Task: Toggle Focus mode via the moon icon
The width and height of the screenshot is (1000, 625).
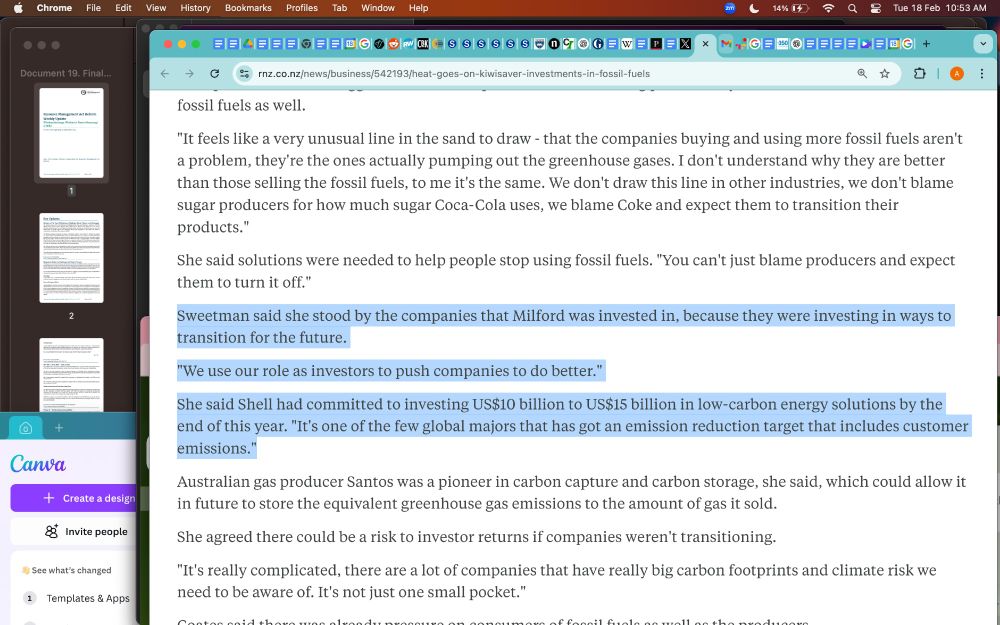Action: click(x=754, y=8)
